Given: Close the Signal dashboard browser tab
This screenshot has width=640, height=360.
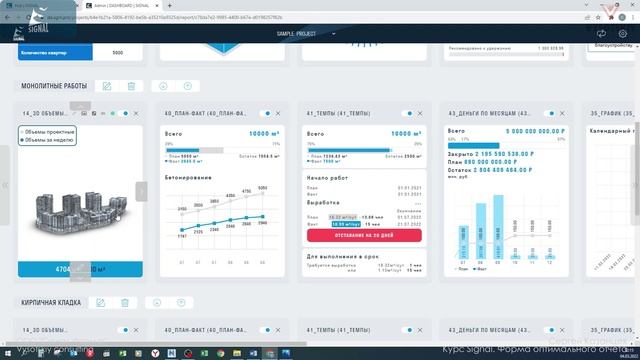Looking at the screenshot, I should coord(157,6).
